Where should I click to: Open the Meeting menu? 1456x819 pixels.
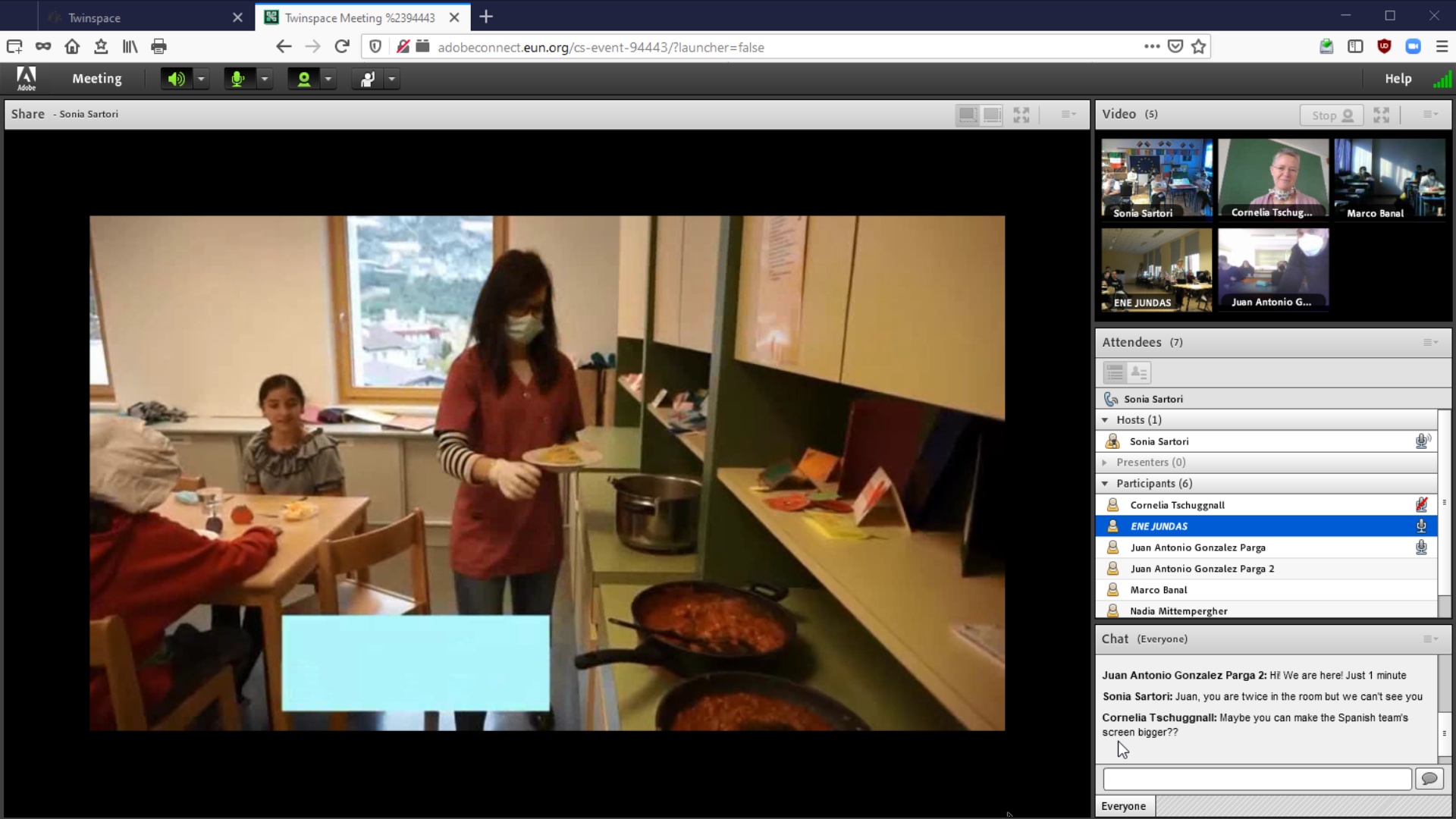(96, 79)
